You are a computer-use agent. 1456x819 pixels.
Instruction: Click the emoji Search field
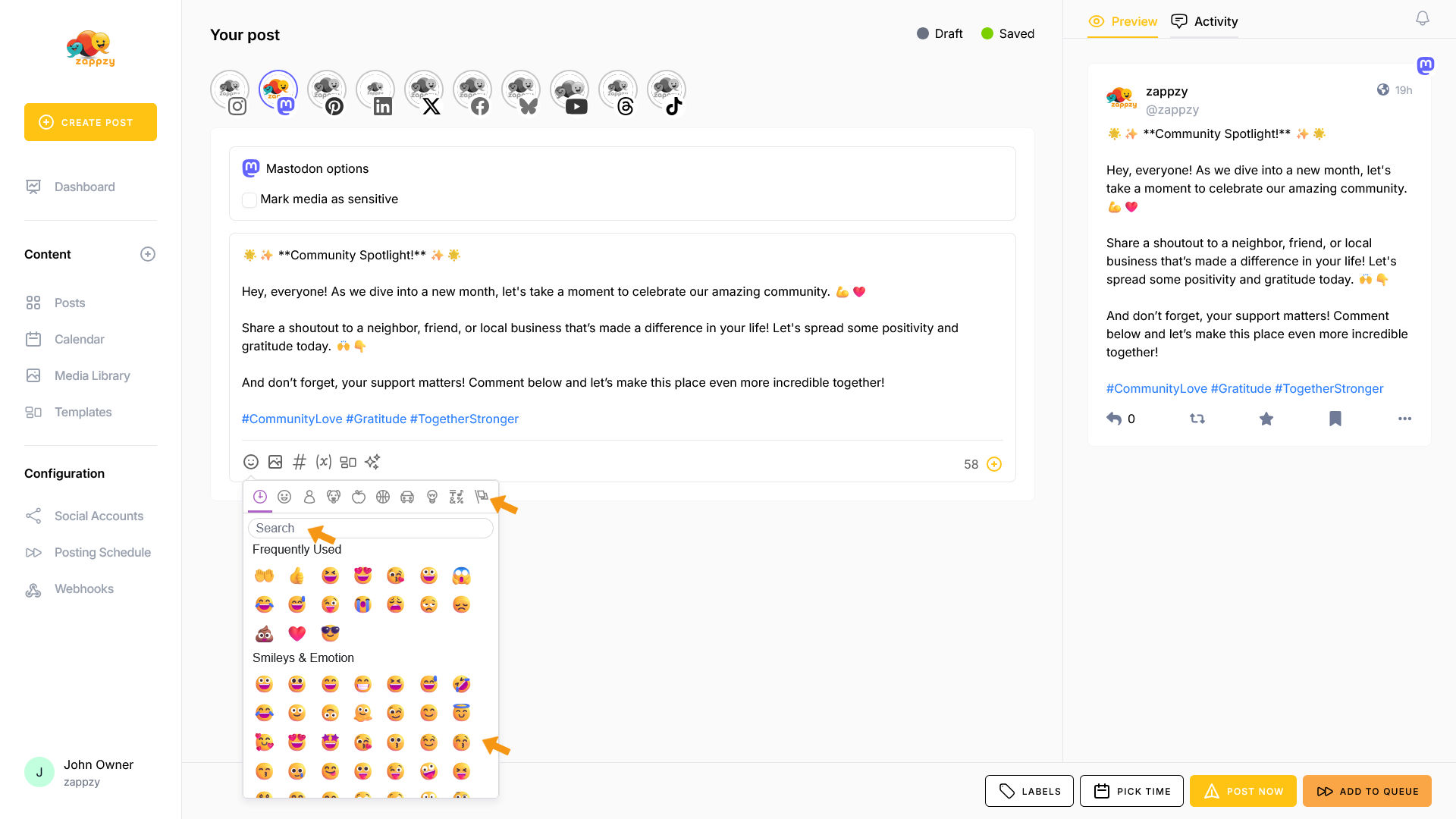click(371, 528)
